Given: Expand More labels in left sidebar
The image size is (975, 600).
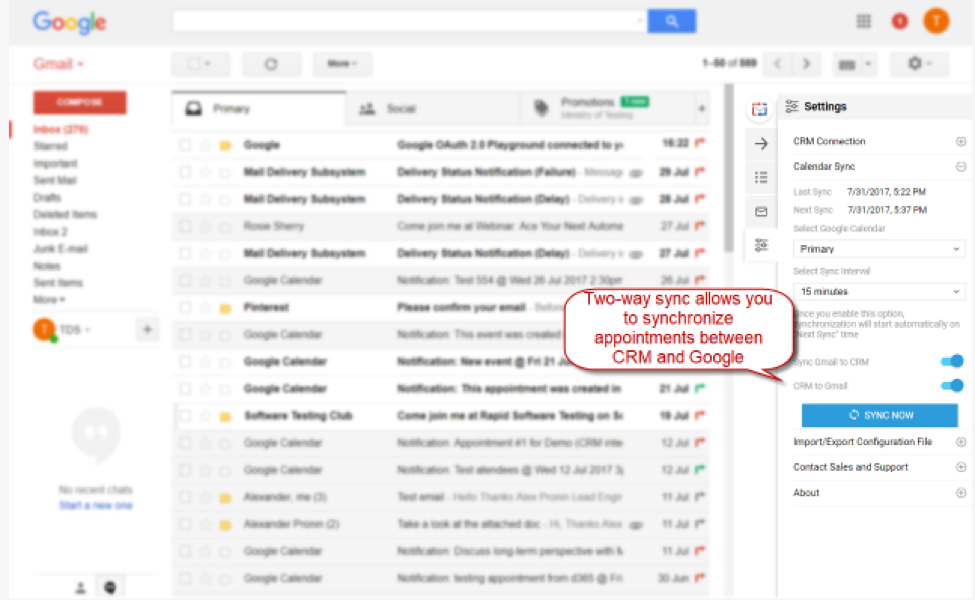Looking at the screenshot, I should pos(49,300).
